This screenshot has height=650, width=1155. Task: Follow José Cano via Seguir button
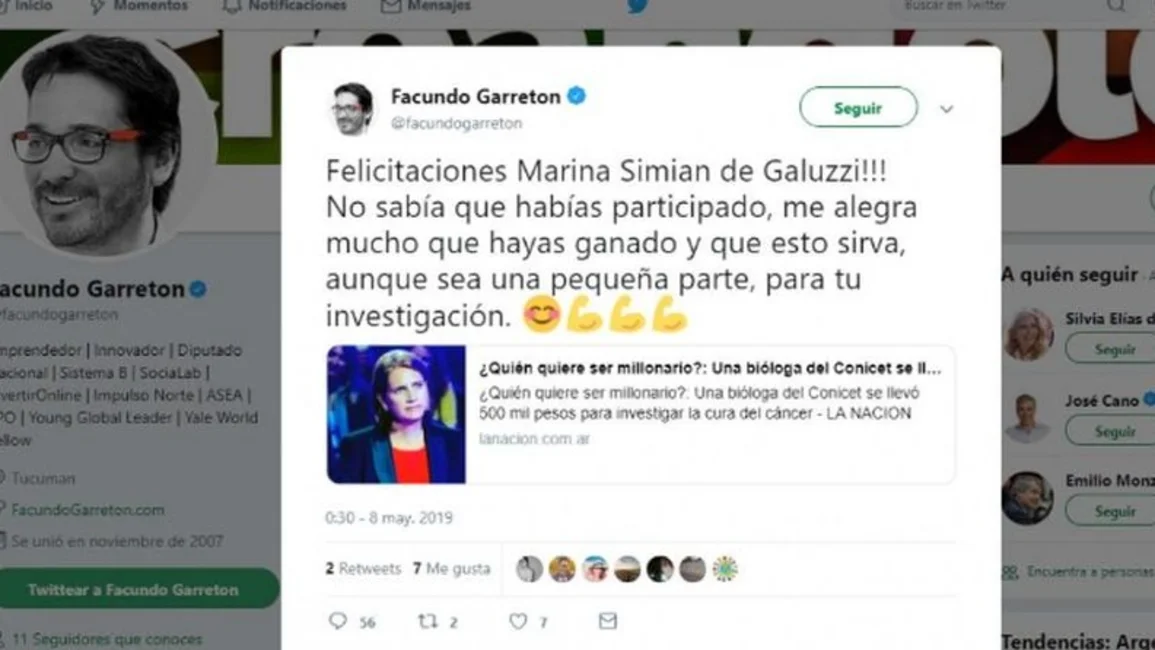[1114, 431]
